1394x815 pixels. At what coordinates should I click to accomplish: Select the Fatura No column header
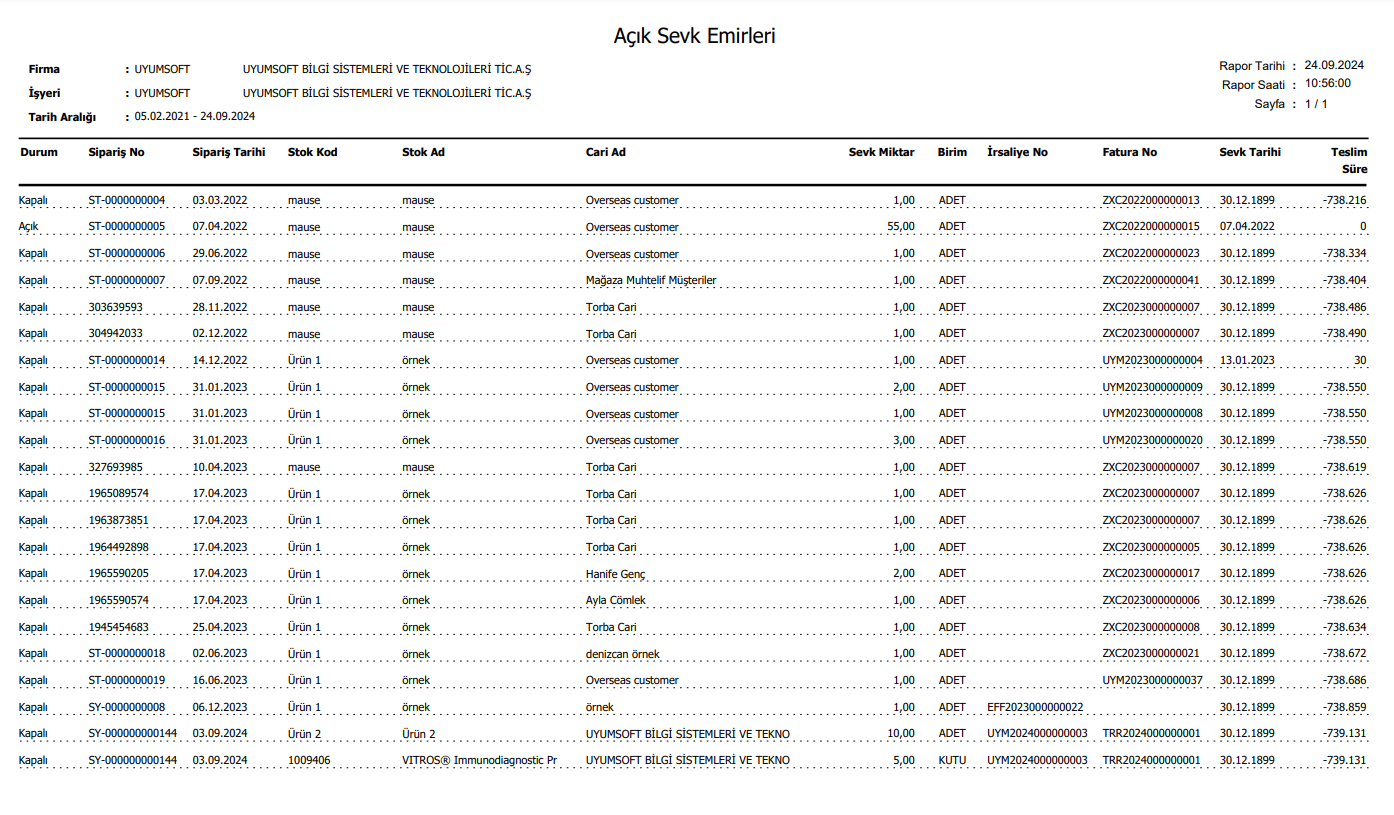(x=1129, y=152)
